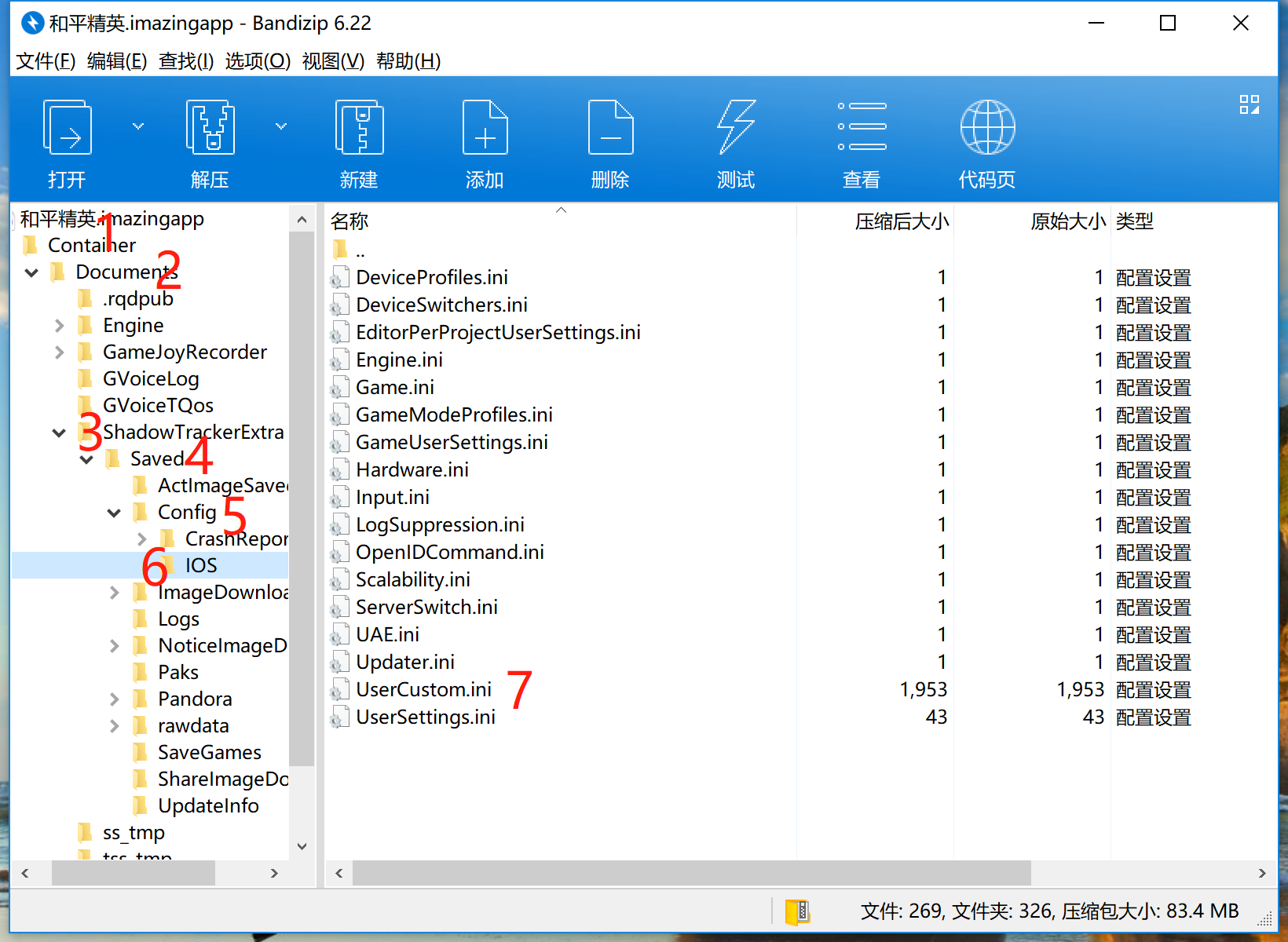
Task: Click the Add (添加) files icon
Action: [x=485, y=128]
